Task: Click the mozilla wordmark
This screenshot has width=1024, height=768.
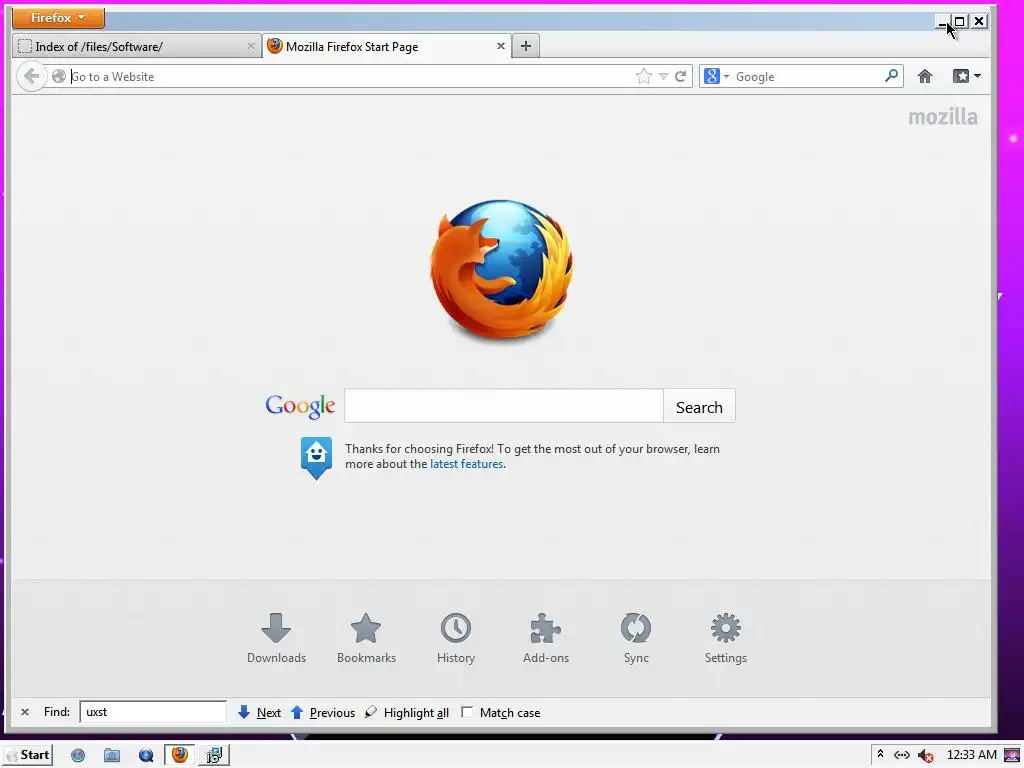Action: 943,117
